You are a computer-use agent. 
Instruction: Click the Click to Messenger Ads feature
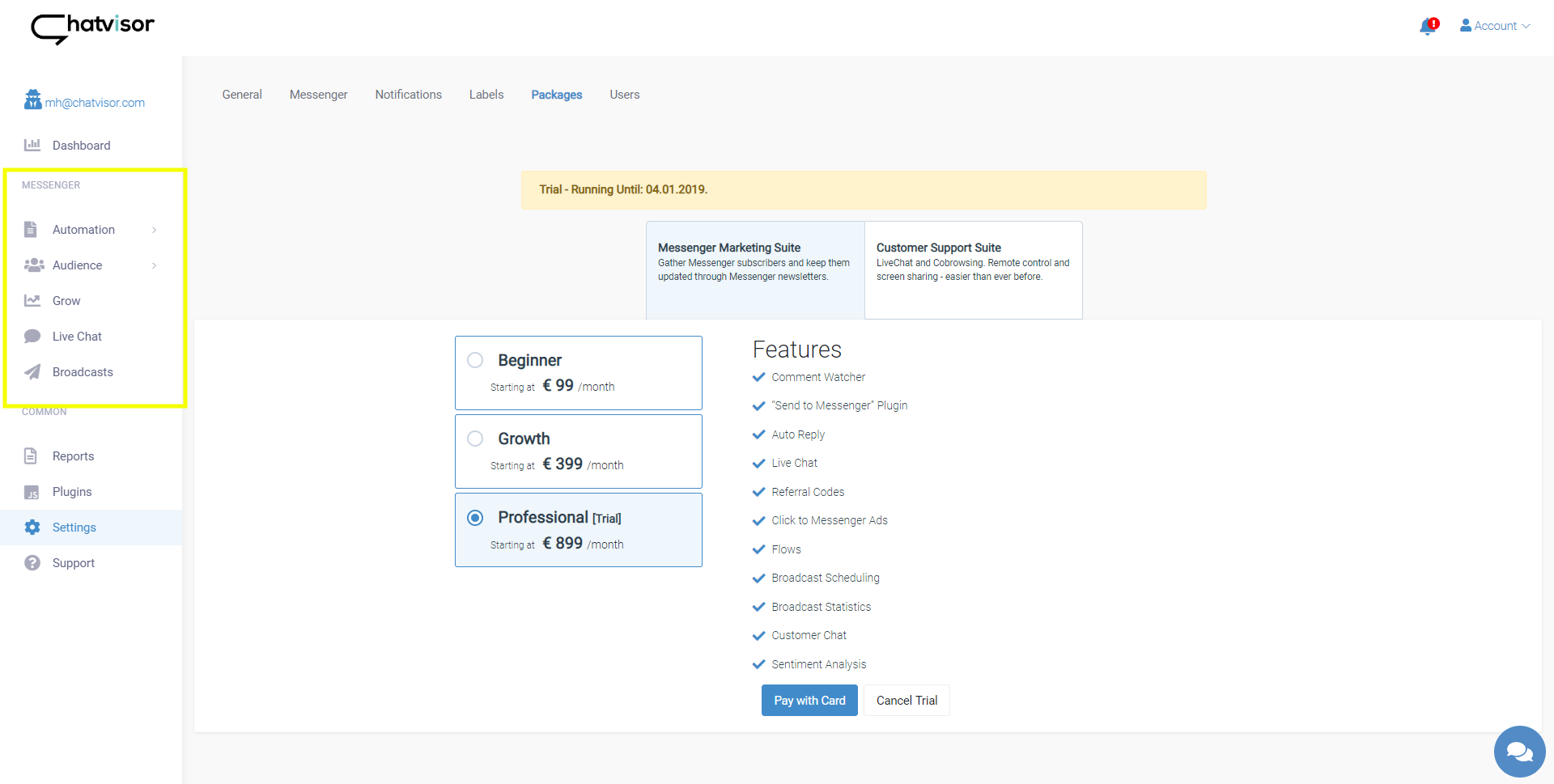830,520
